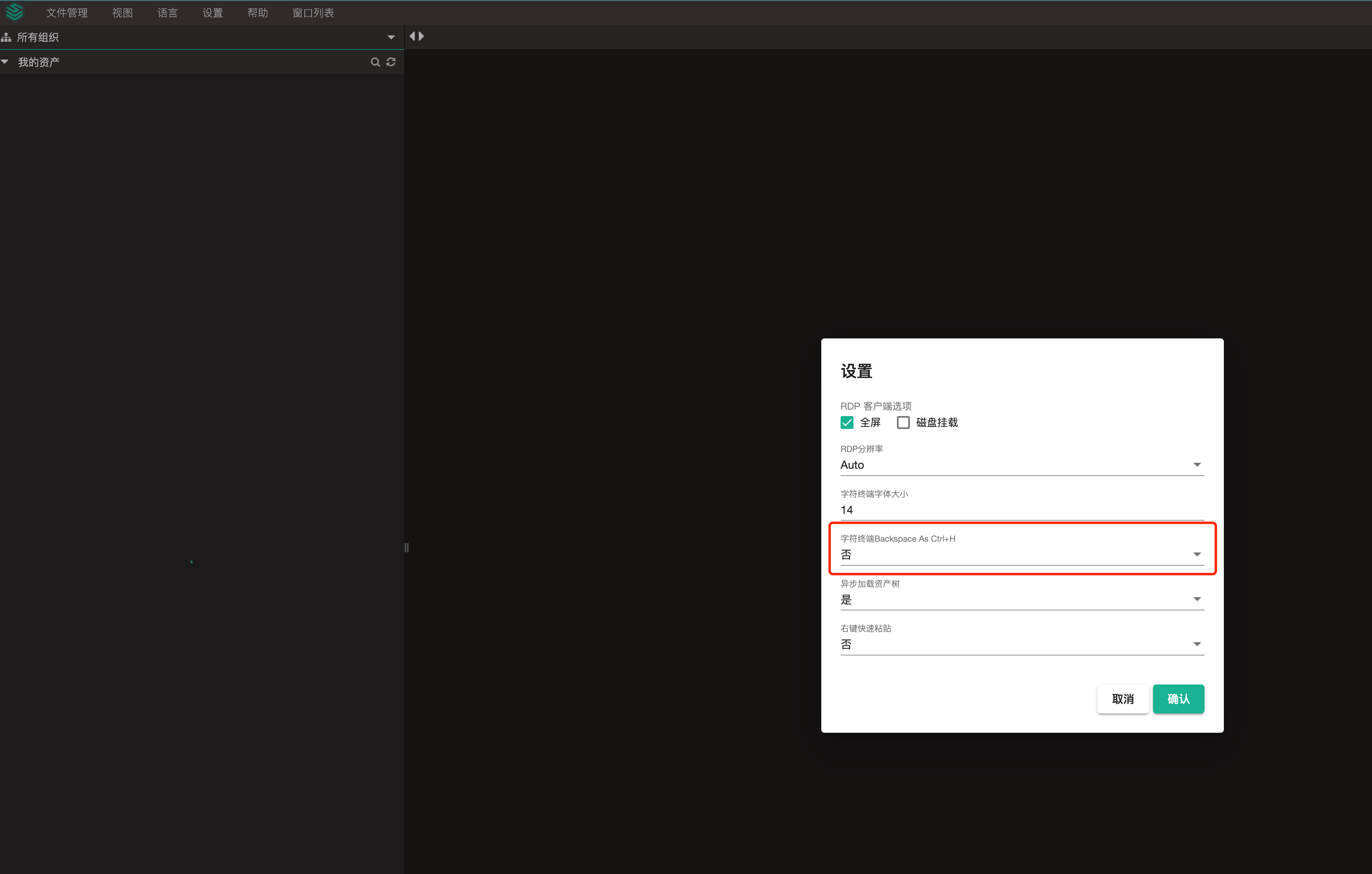Click the left arrow tab scroll icon
1372x874 pixels.
tap(413, 37)
